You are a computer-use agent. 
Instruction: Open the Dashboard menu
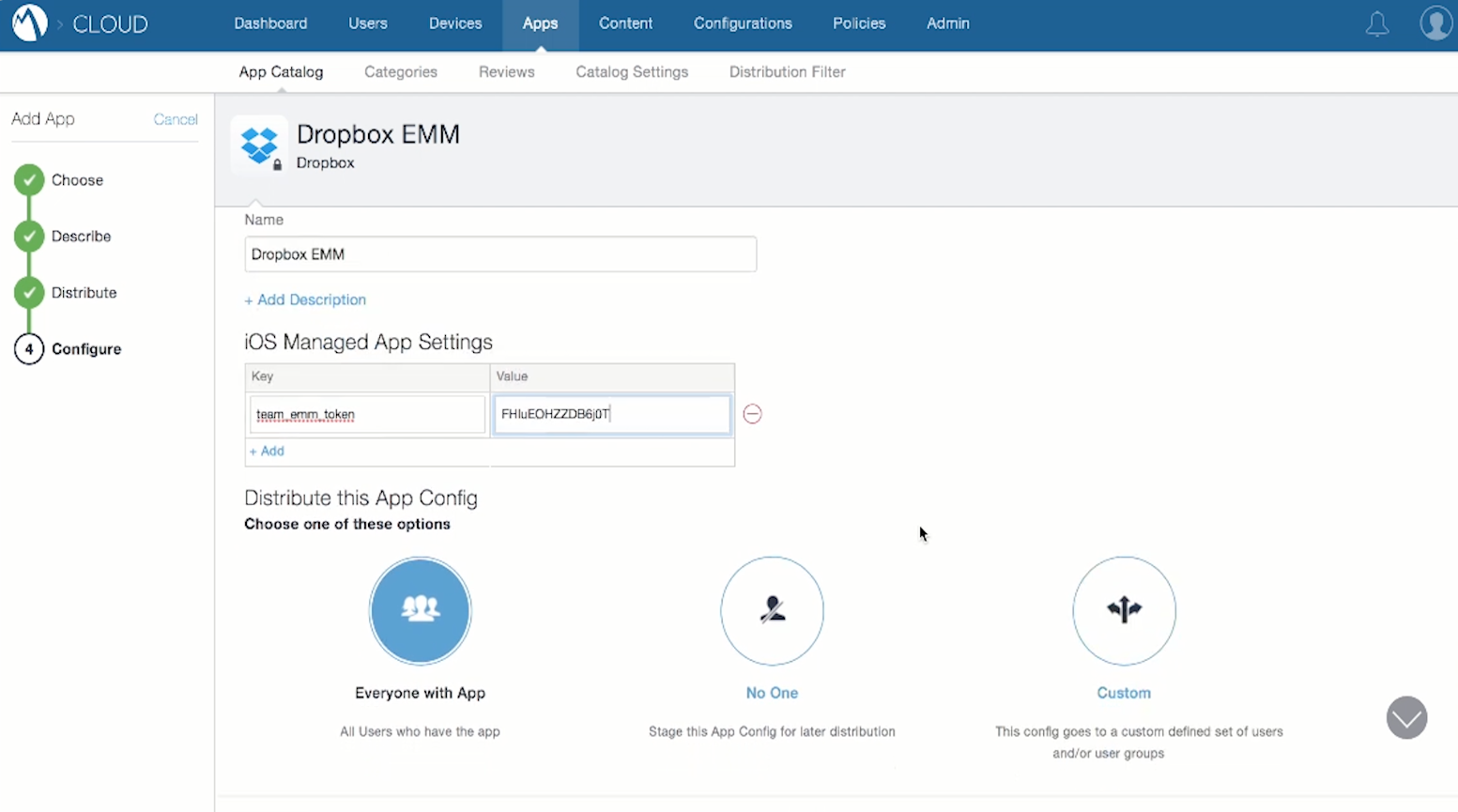[x=270, y=23]
